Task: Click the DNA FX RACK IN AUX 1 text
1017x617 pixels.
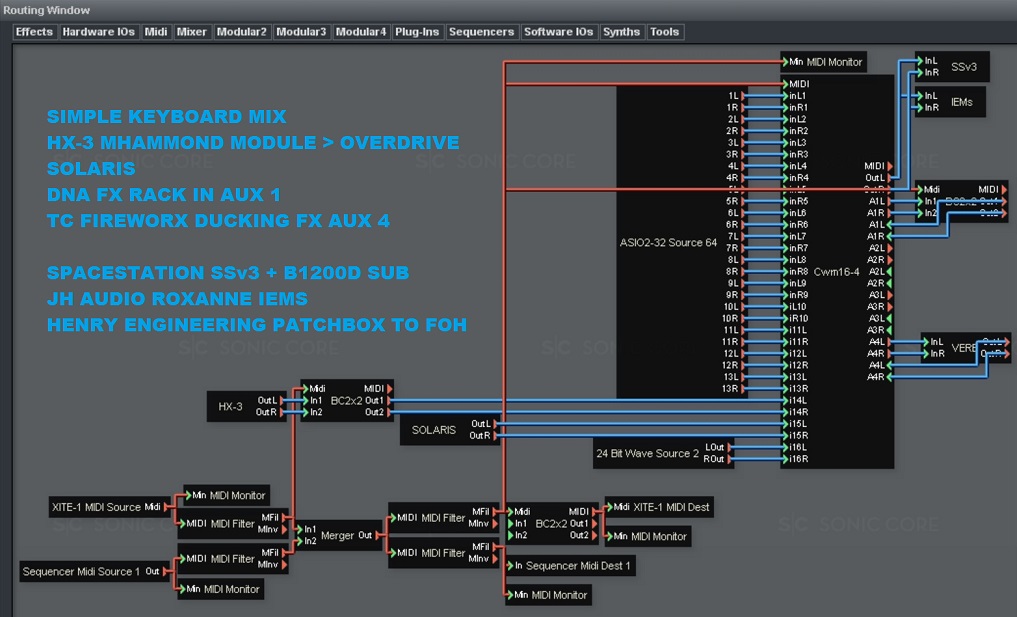Action: click(163, 195)
